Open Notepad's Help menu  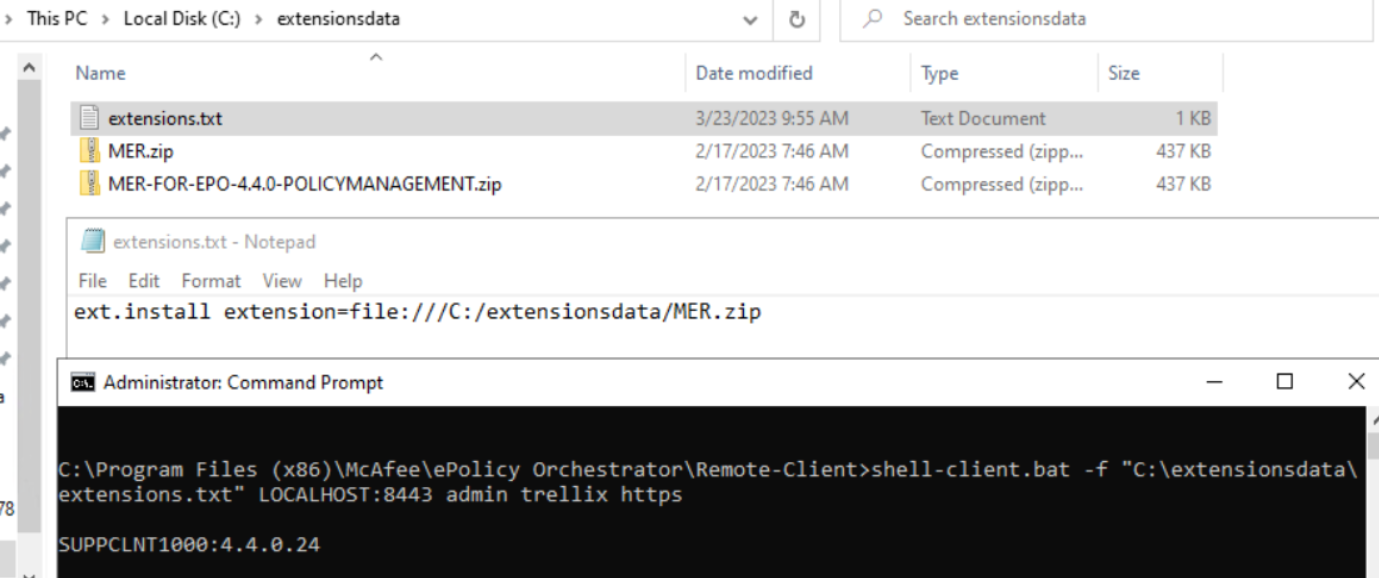343,281
